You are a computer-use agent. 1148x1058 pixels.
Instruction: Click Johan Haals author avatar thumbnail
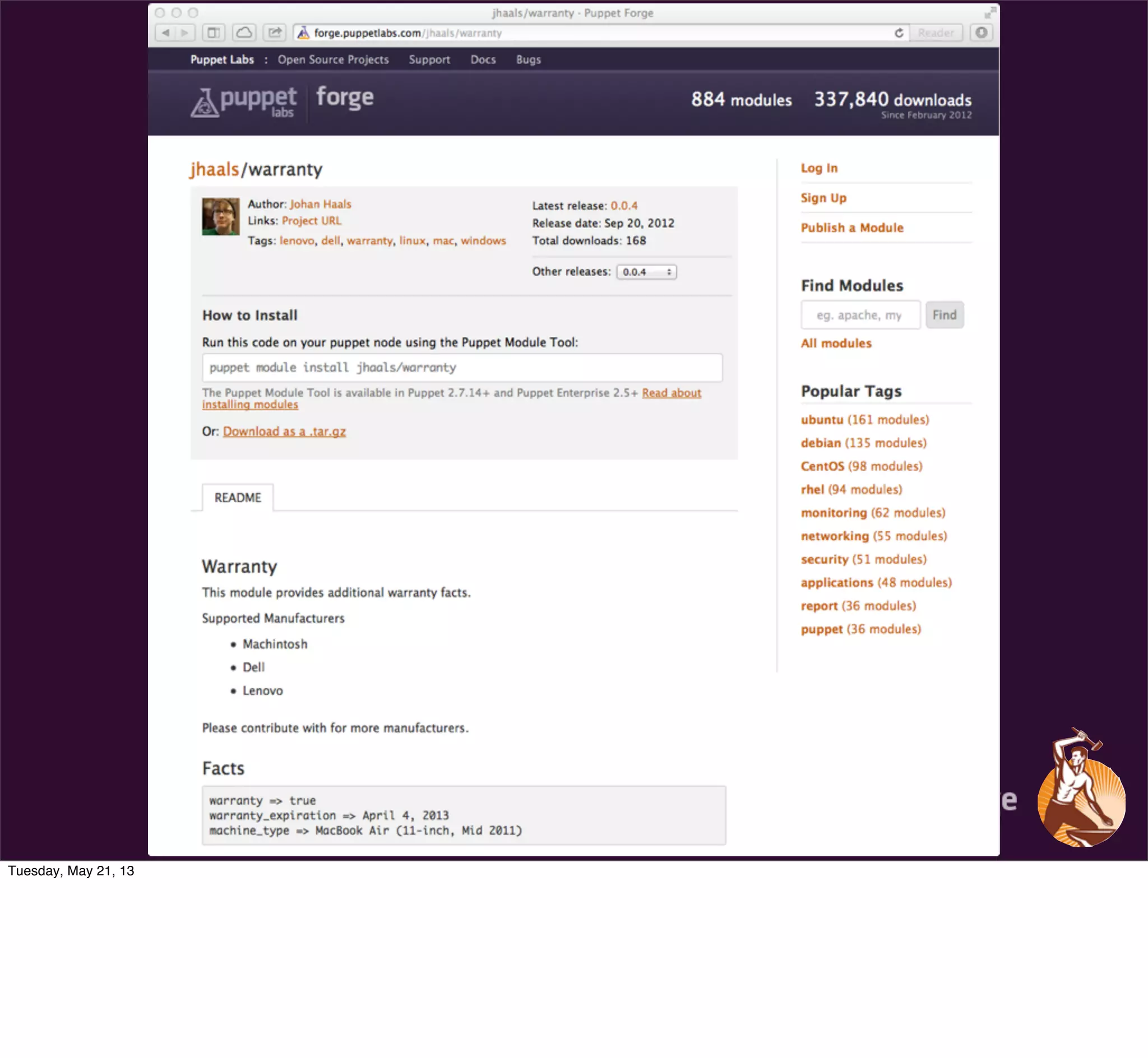[220, 216]
